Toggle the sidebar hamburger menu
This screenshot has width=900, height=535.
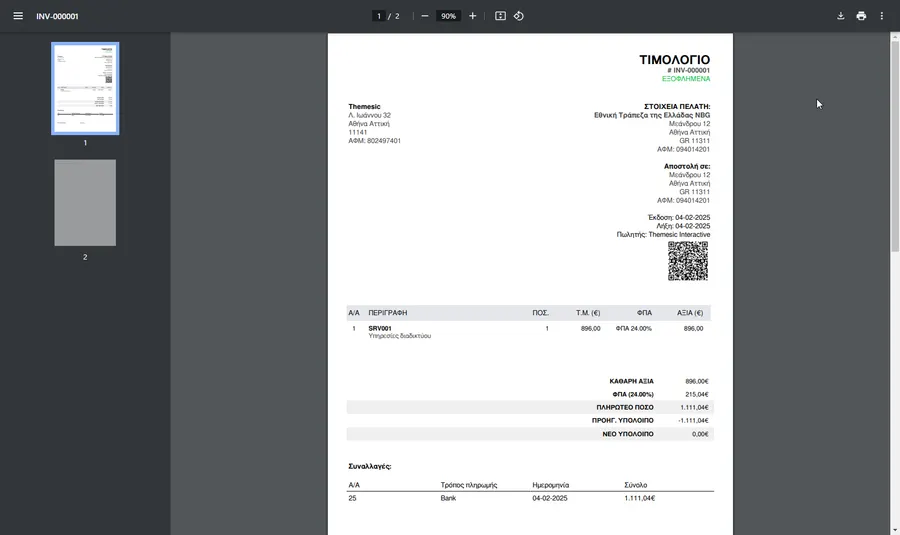coord(18,16)
